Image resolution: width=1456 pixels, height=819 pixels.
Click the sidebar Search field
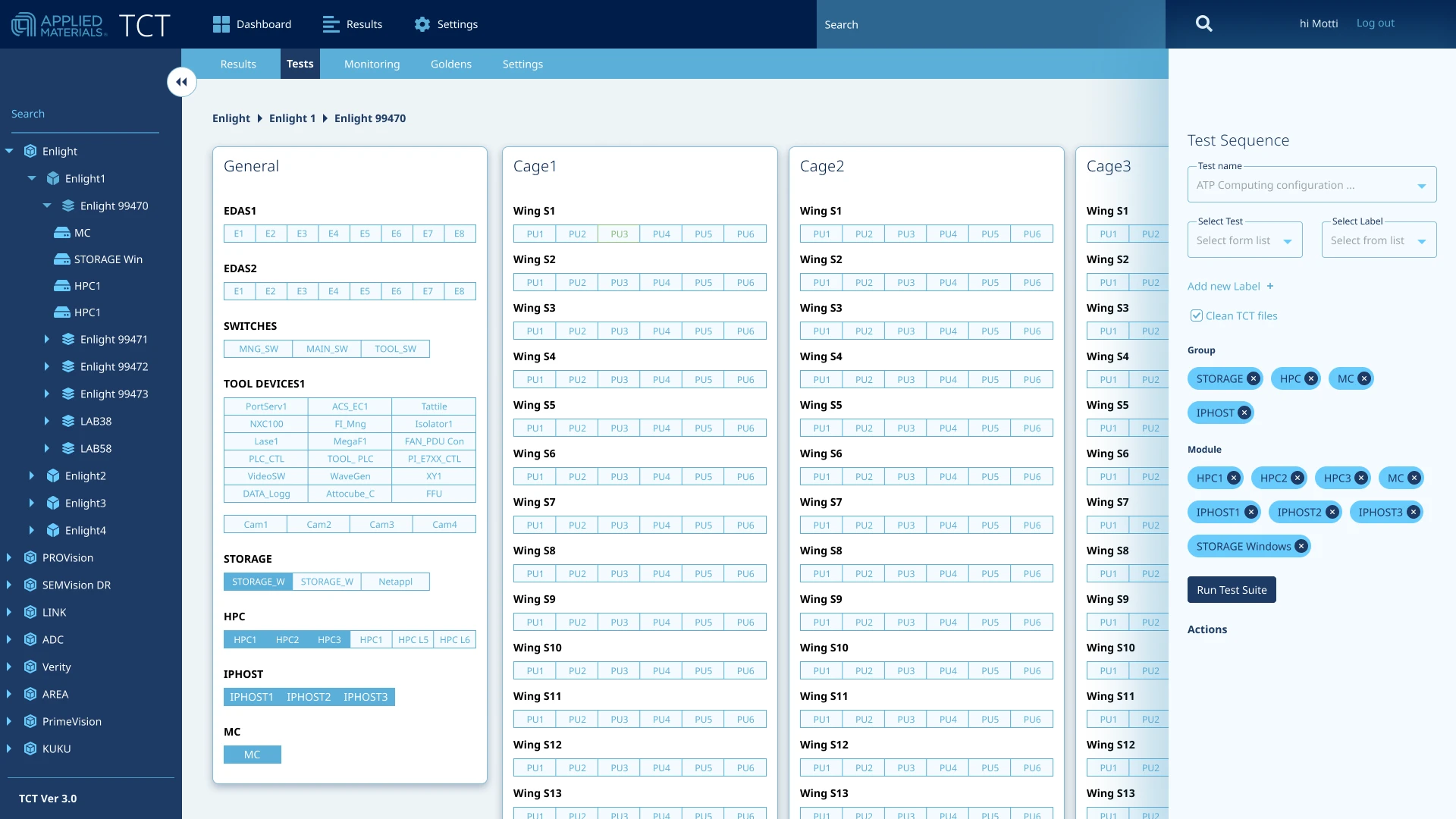[83, 114]
